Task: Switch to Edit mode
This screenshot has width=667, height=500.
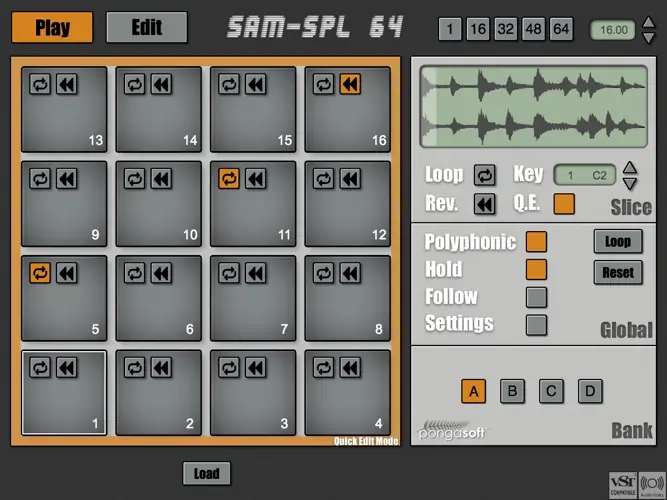Action: click(x=146, y=28)
